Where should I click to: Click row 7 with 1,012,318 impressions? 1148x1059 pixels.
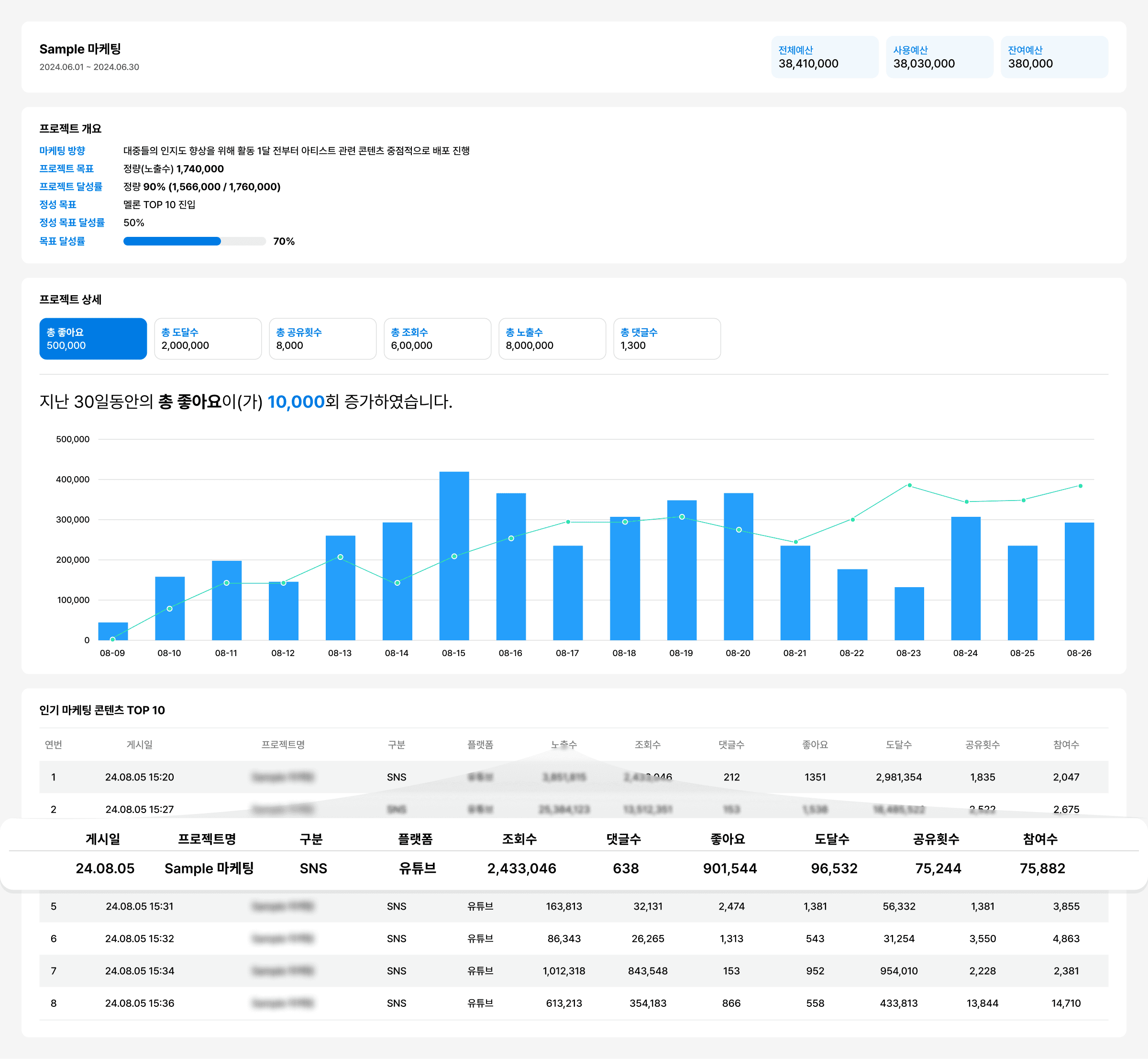[563, 971]
